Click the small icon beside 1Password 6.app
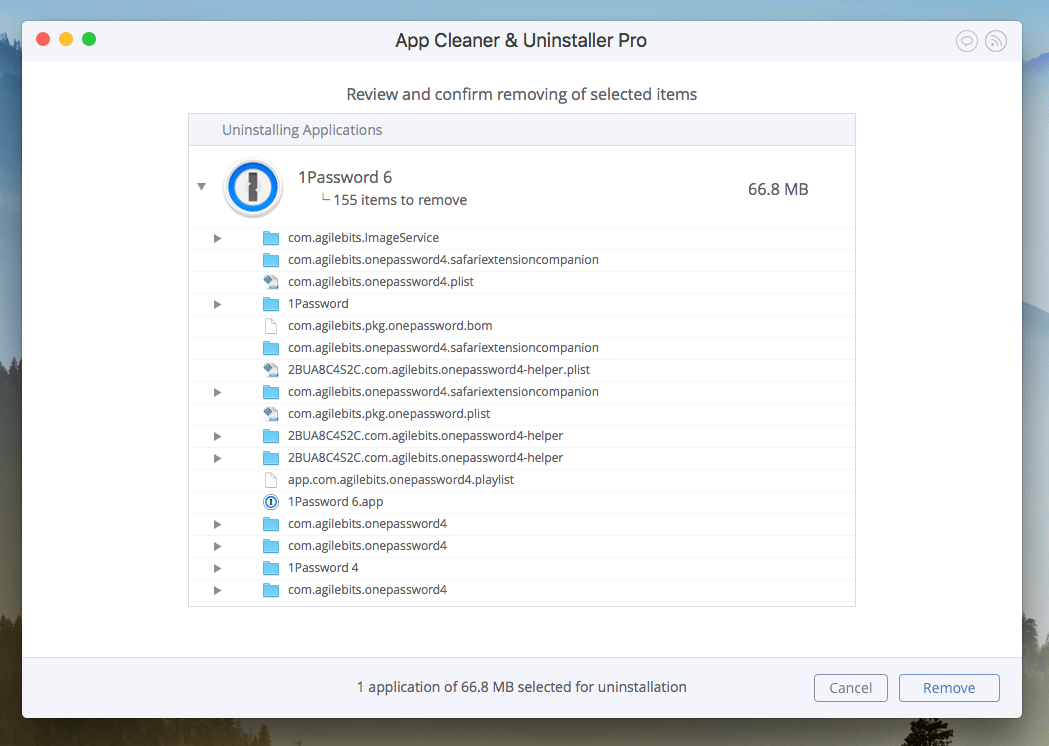Image resolution: width=1049 pixels, height=746 pixels. click(271, 502)
